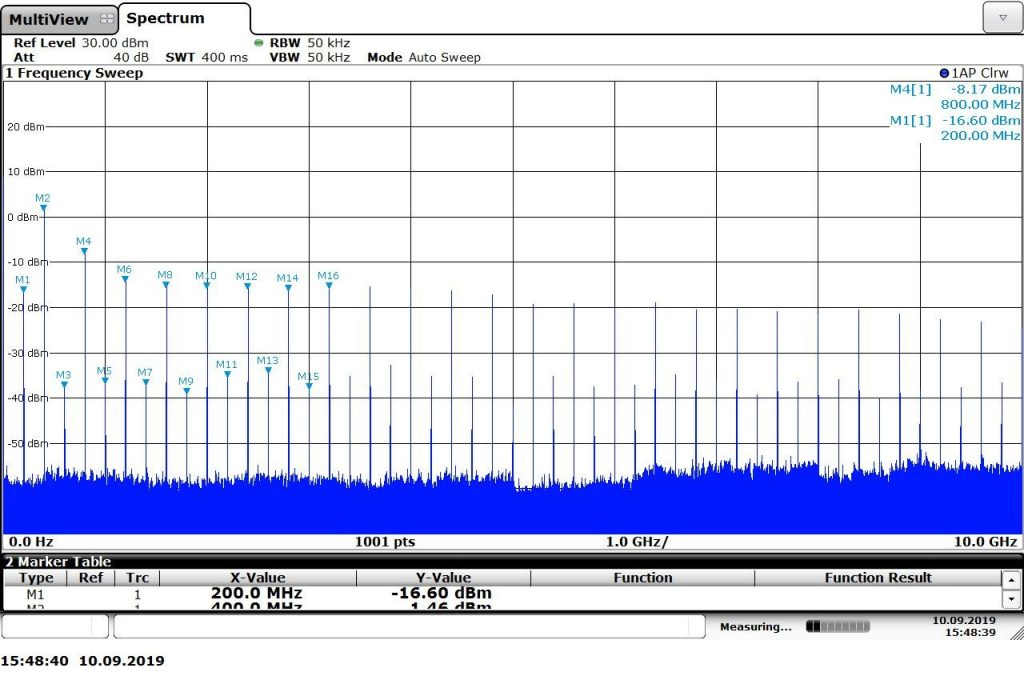Select the M1 row in Marker Table

tap(502, 594)
